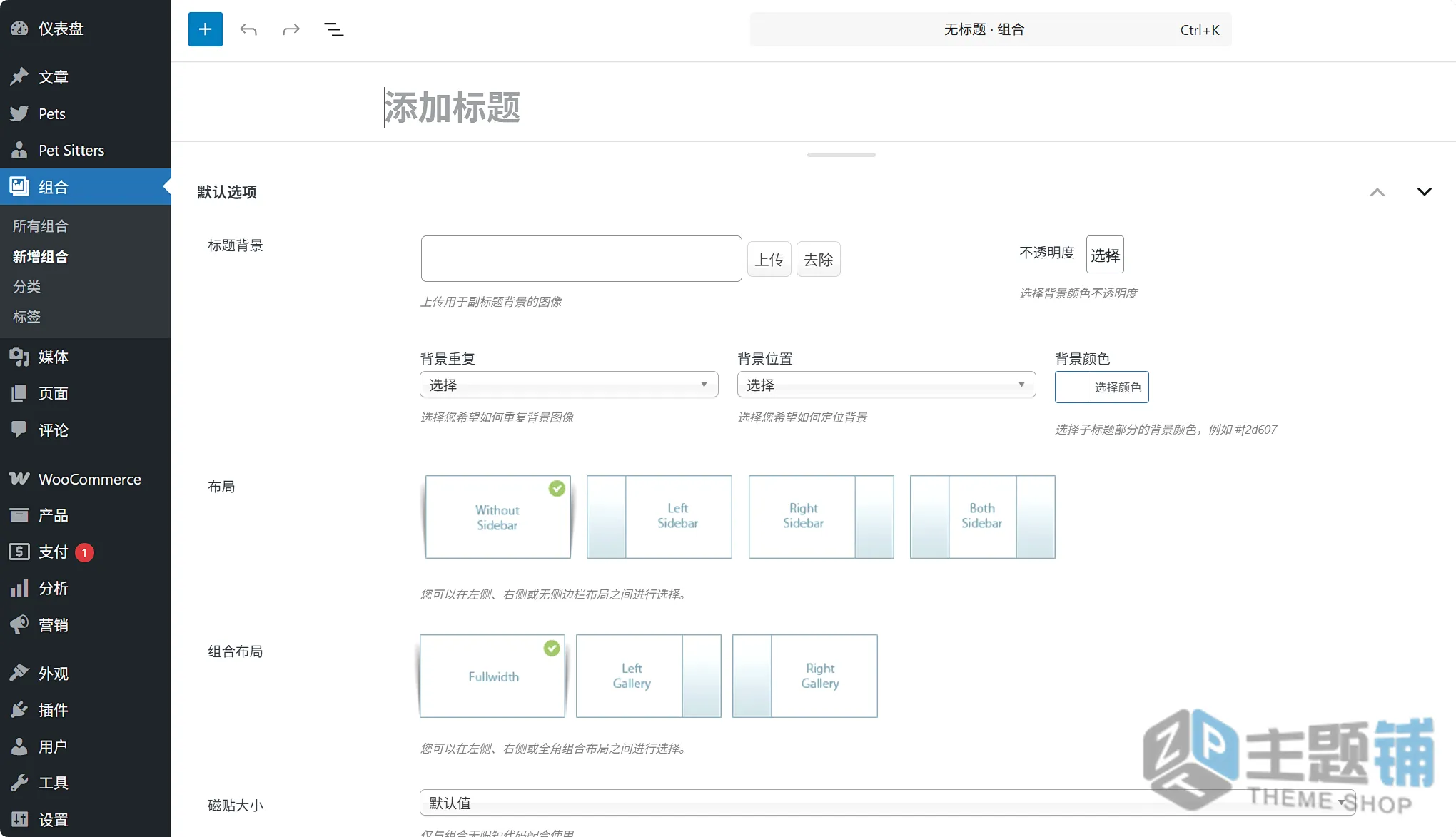Click the portfolio icon beside 组合
The image size is (1456, 837).
19,187
